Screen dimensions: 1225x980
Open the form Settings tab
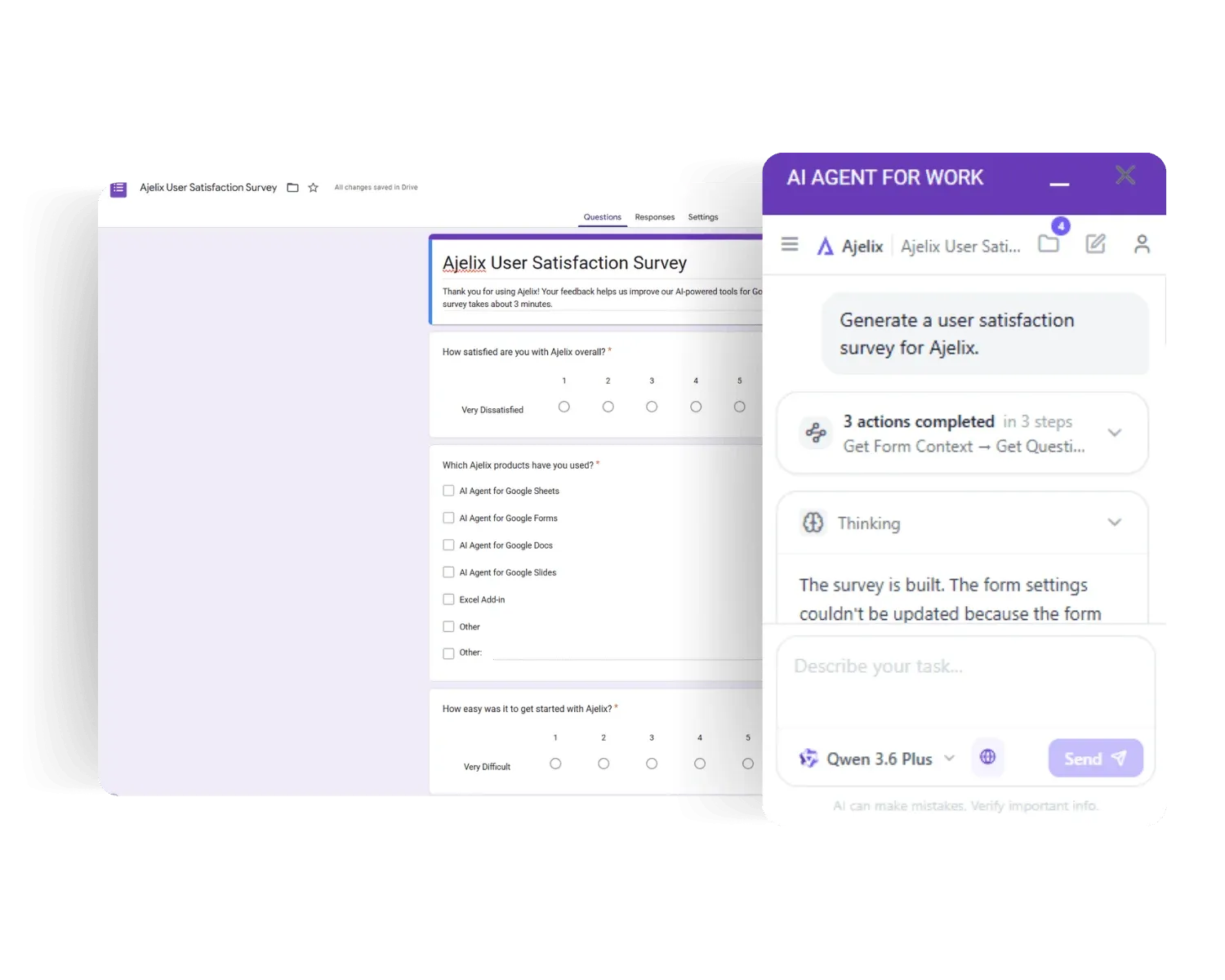pos(702,216)
